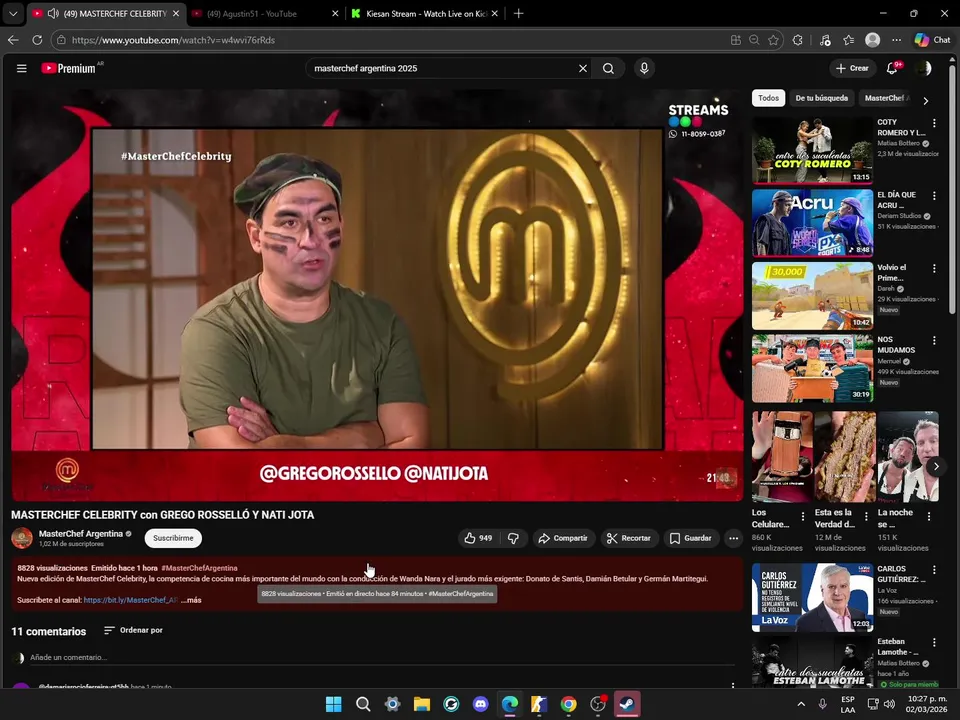Screen dimensions: 960x720
Task: Open the YouTube account avatar menu
Action: [x=924, y=69]
